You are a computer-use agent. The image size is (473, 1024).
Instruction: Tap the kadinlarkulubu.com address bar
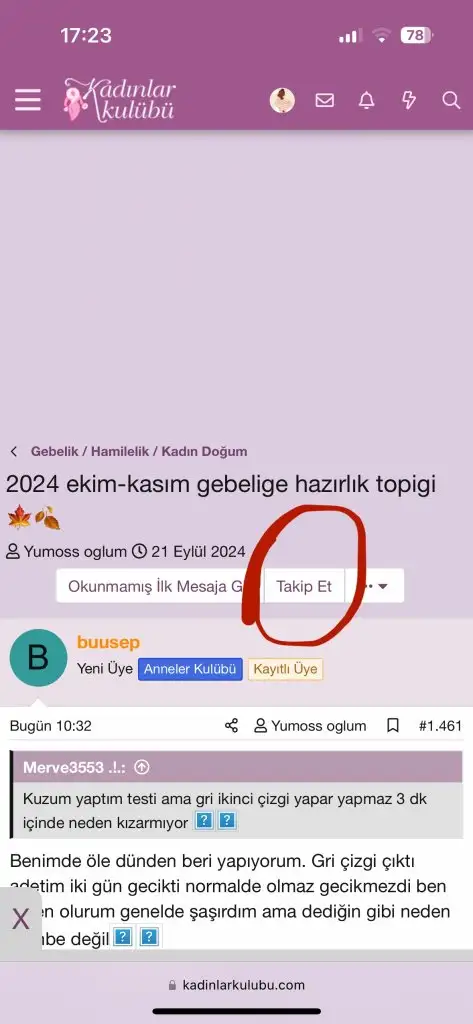pos(236,985)
